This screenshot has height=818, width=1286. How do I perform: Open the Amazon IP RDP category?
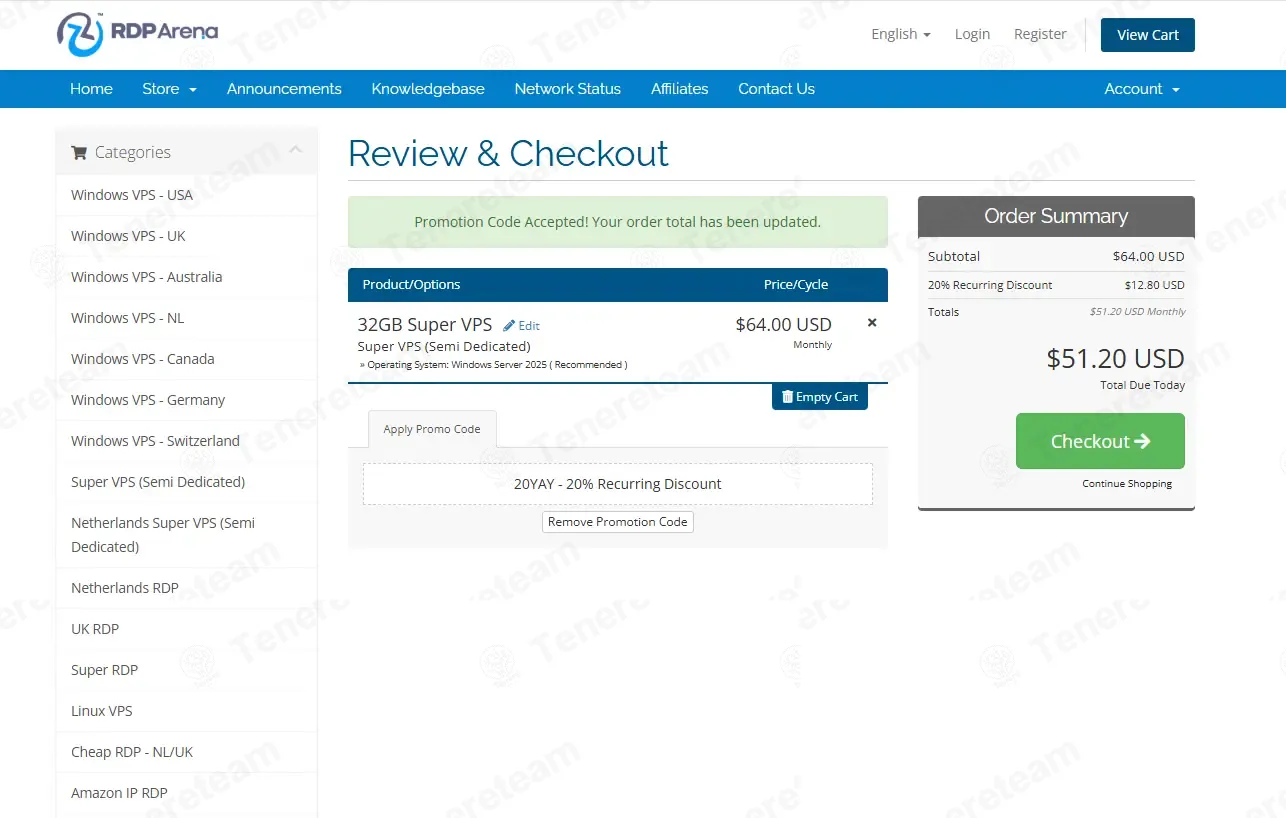click(187, 793)
